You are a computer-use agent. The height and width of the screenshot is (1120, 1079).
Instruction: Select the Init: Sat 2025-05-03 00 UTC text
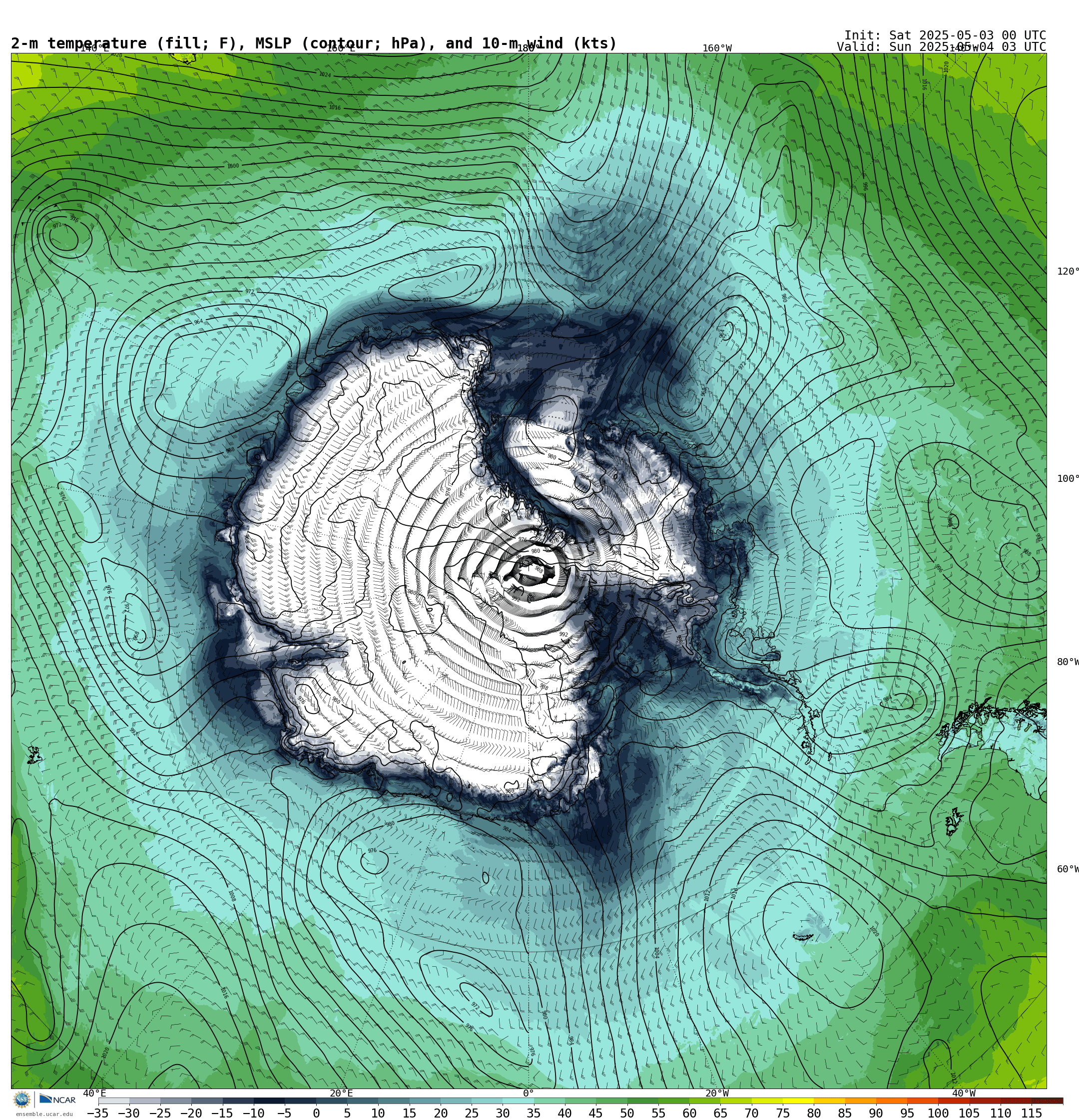click(945, 35)
